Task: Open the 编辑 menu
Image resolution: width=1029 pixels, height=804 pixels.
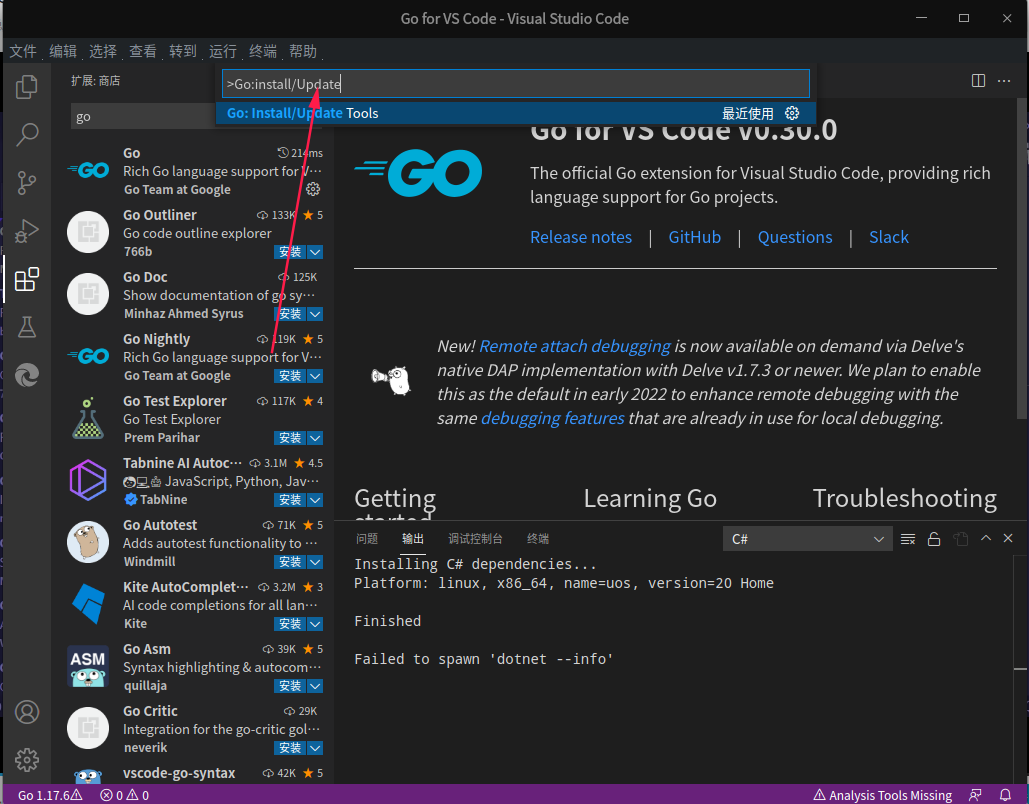Action: (x=63, y=51)
